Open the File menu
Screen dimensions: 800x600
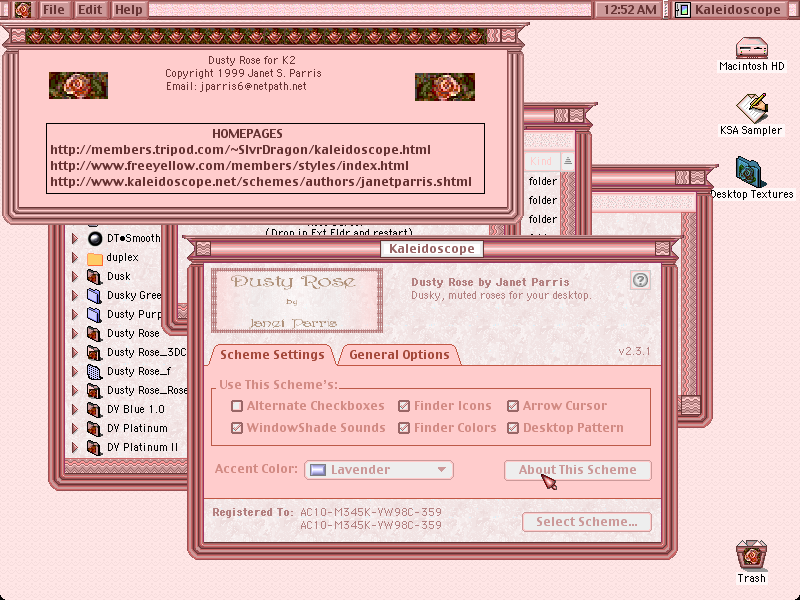pyautogui.click(x=54, y=9)
